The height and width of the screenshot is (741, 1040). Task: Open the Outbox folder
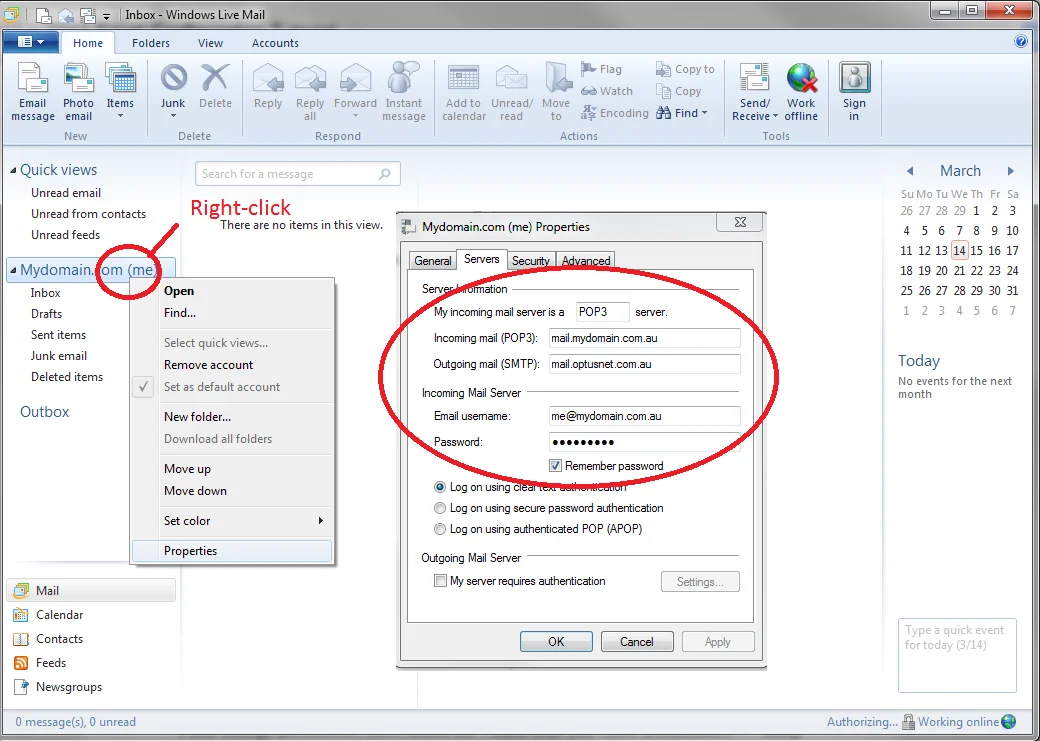44,412
